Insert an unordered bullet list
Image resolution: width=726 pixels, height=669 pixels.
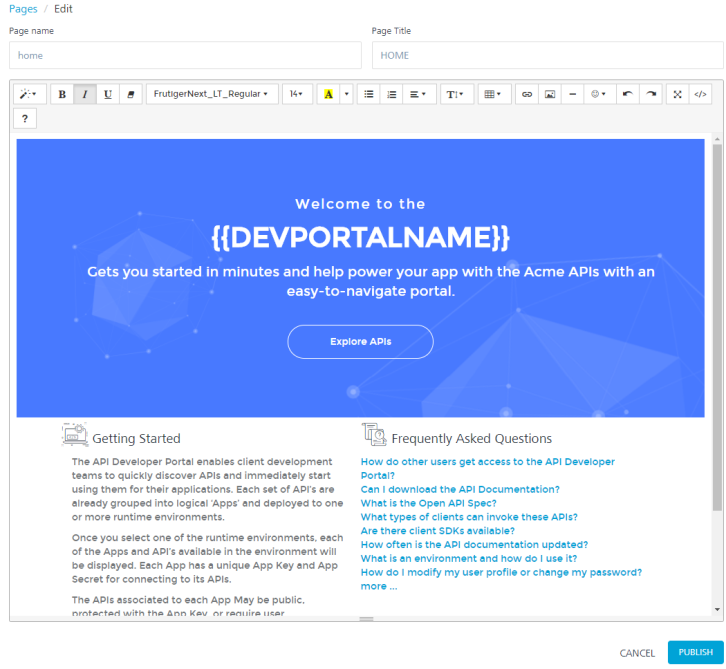(x=369, y=94)
